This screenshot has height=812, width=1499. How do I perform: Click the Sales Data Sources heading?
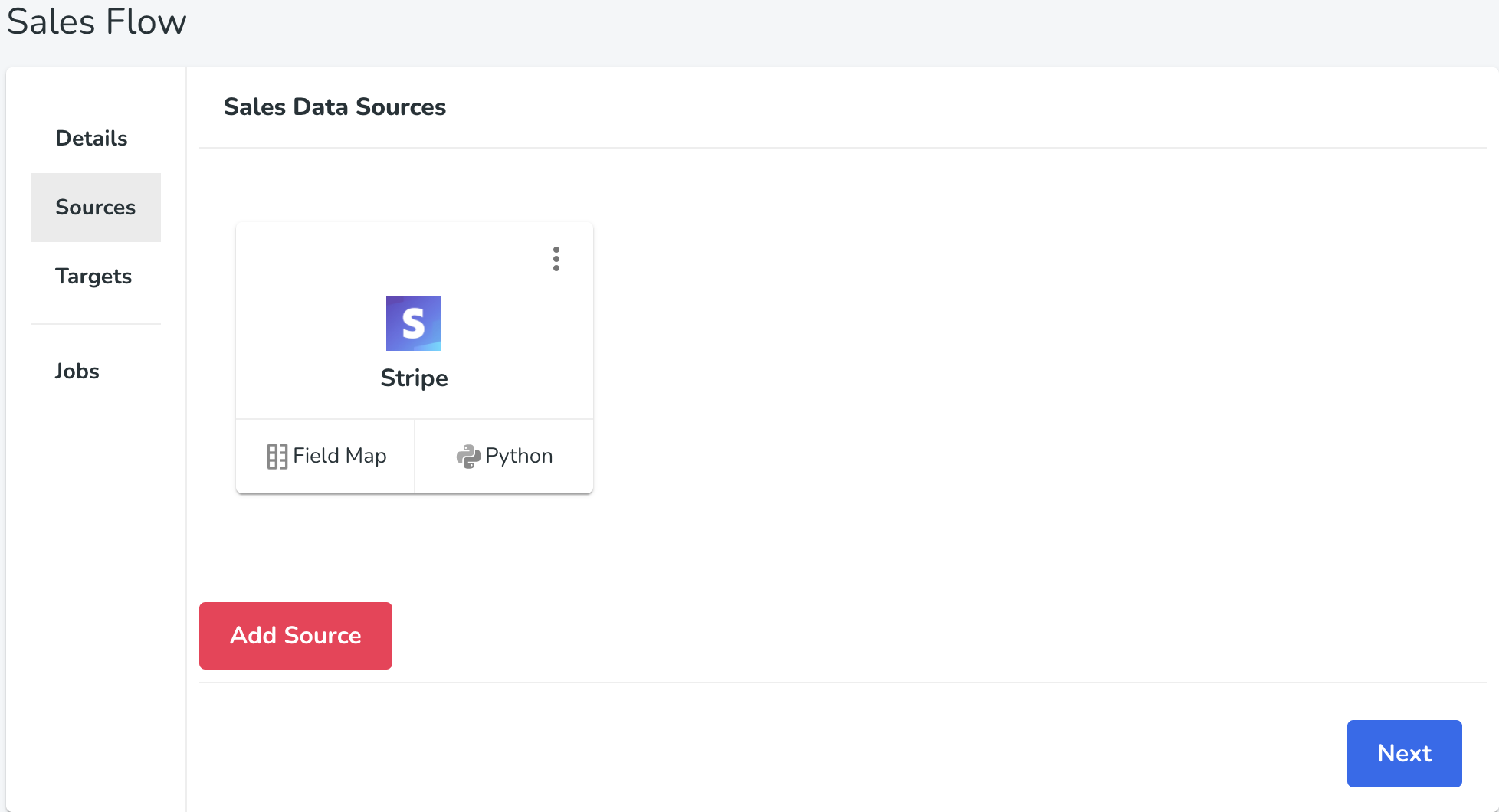coord(335,107)
